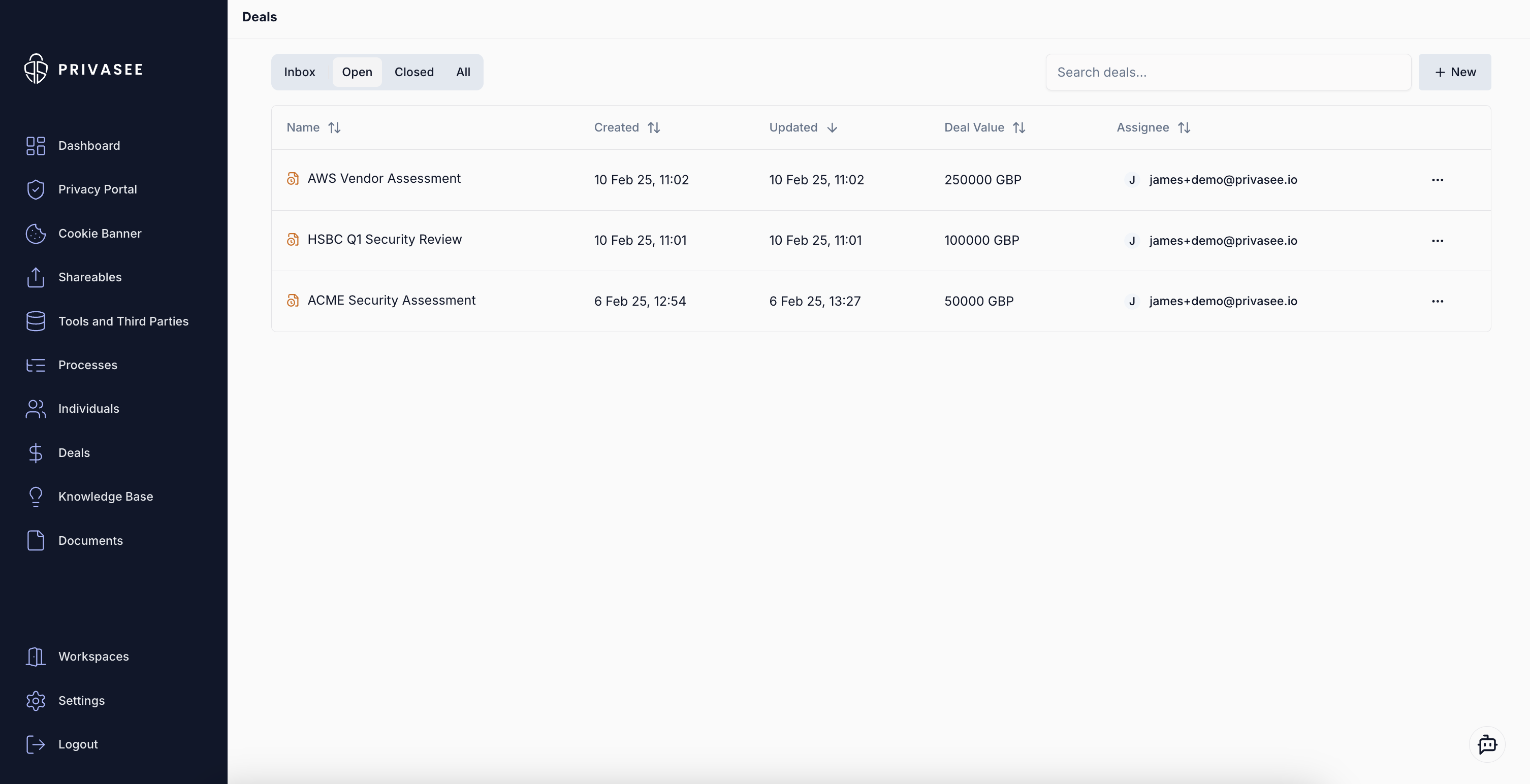Open the chatbot assistant icon
Screen dimensions: 1530x784
[x=1487, y=744]
